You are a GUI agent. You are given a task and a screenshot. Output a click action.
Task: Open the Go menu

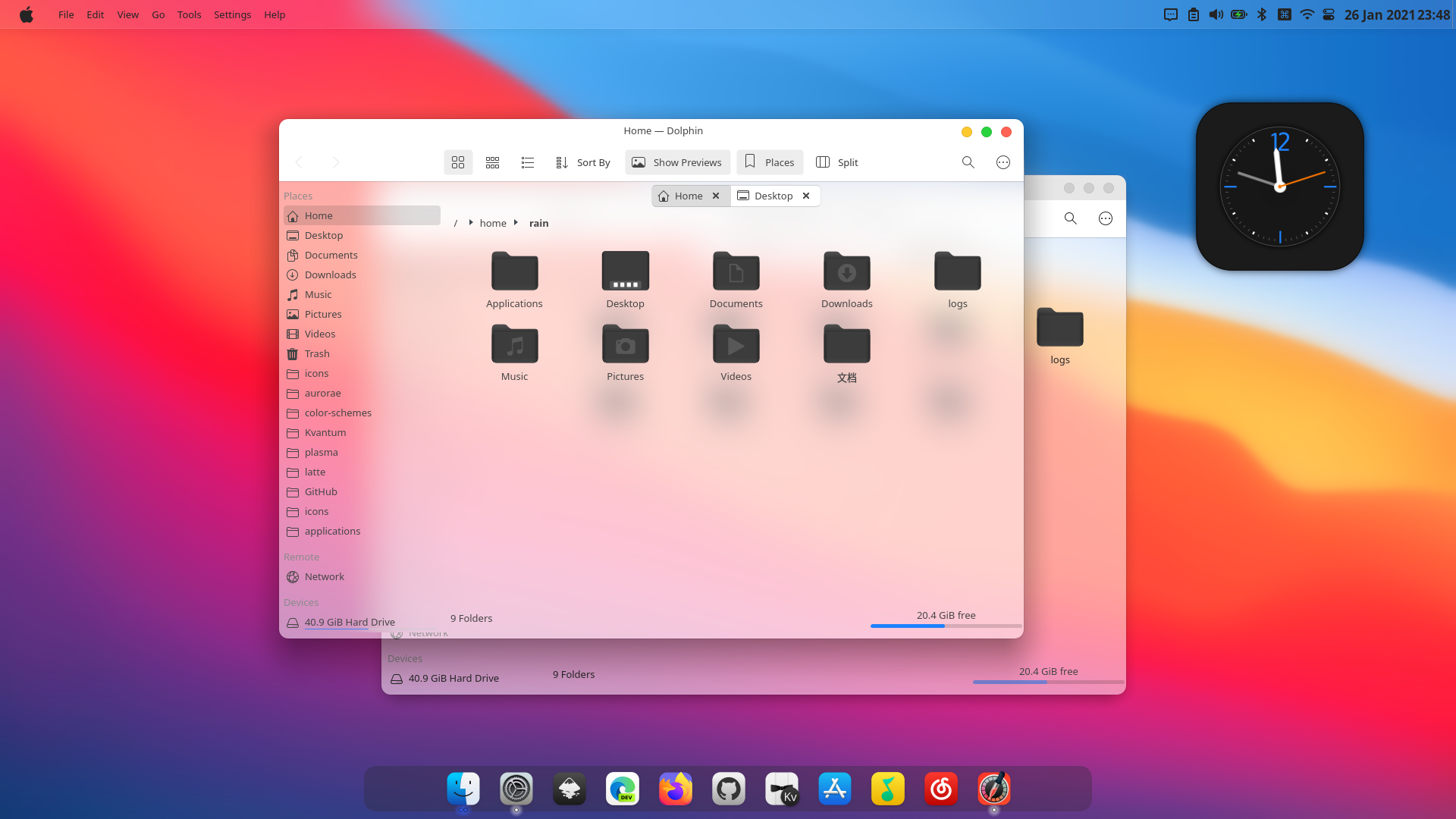[x=158, y=14]
